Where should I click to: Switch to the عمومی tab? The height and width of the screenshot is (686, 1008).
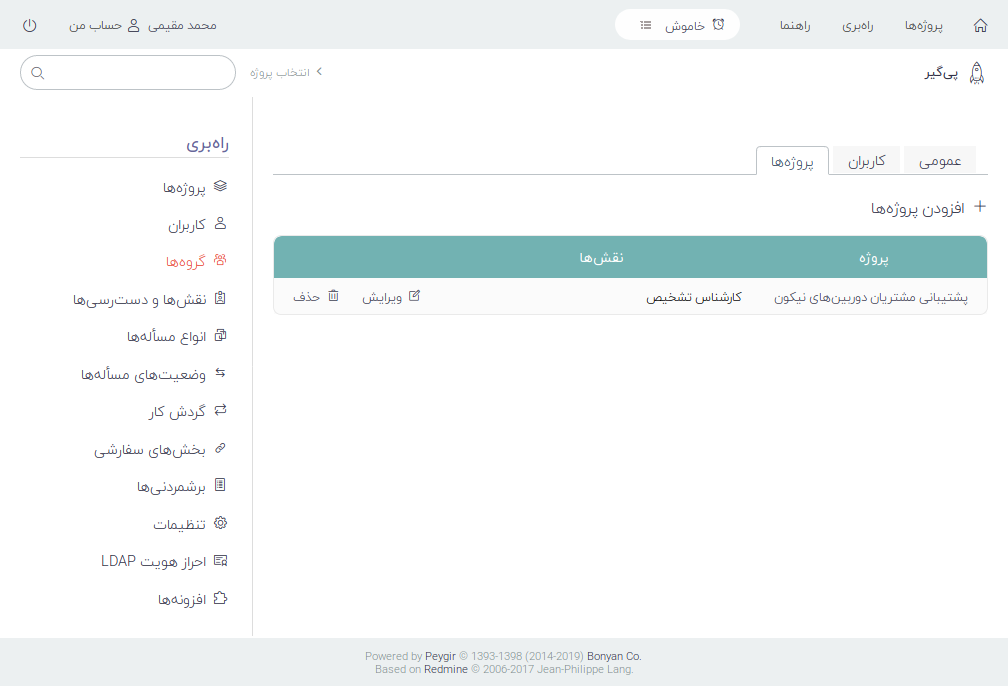pos(940,161)
